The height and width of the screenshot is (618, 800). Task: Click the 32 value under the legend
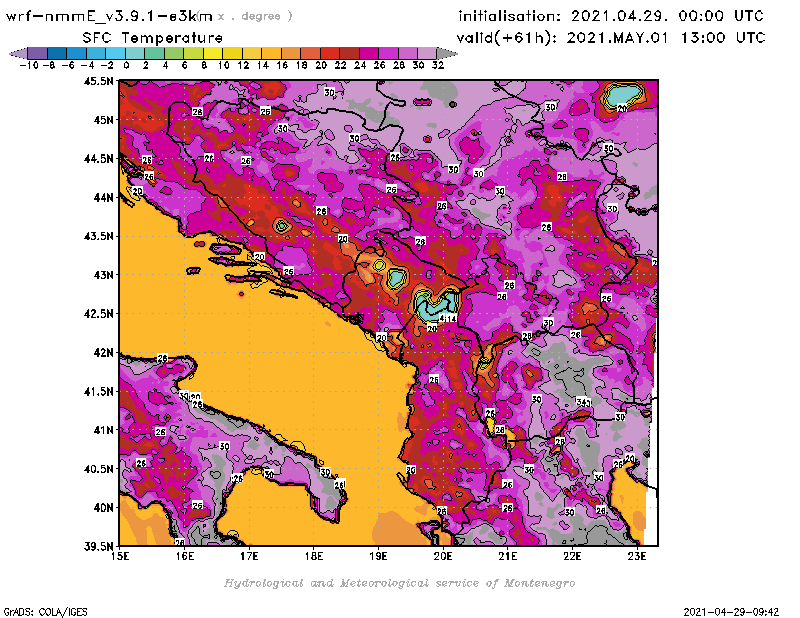click(x=438, y=65)
